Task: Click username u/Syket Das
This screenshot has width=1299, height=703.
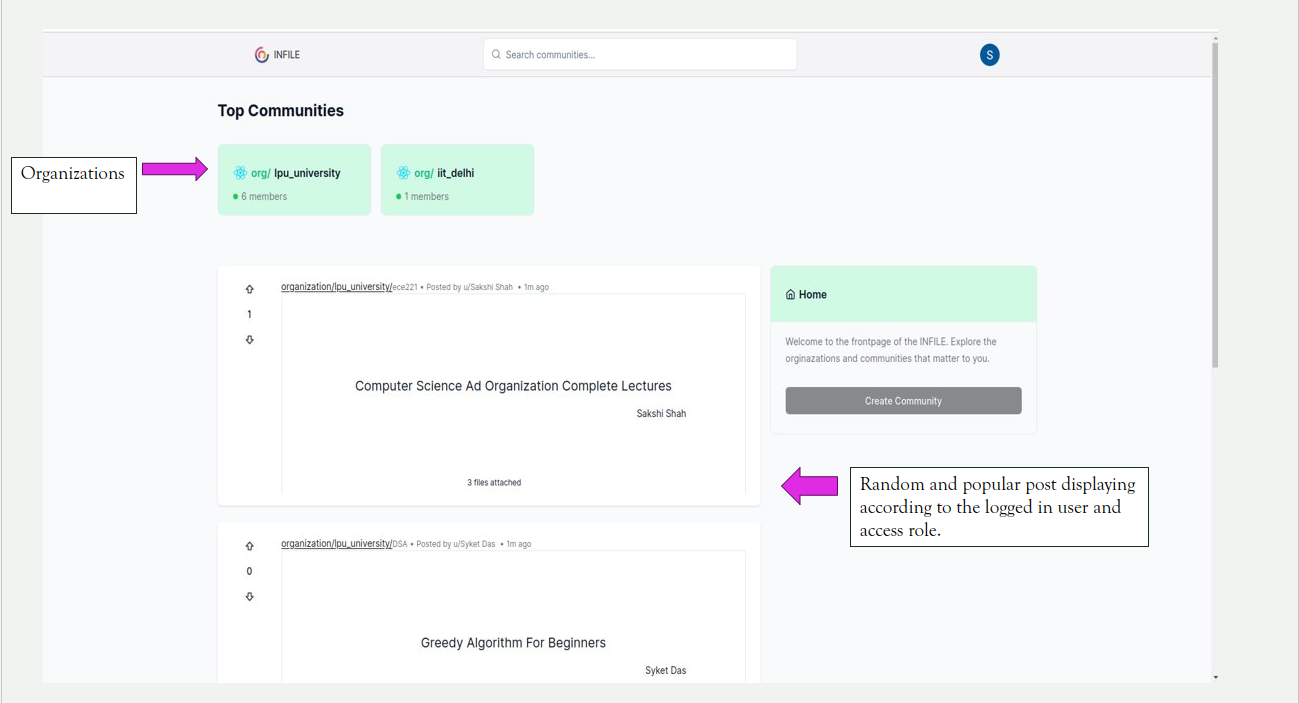Action: [471, 544]
